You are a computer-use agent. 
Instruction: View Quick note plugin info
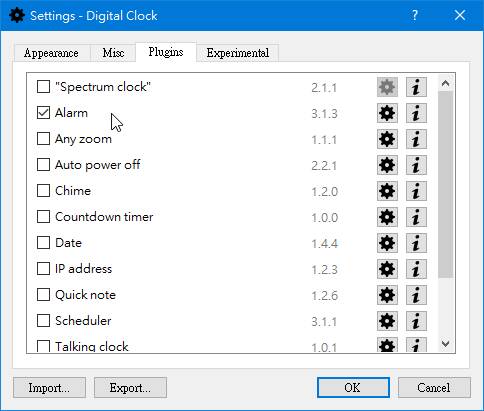point(416,295)
